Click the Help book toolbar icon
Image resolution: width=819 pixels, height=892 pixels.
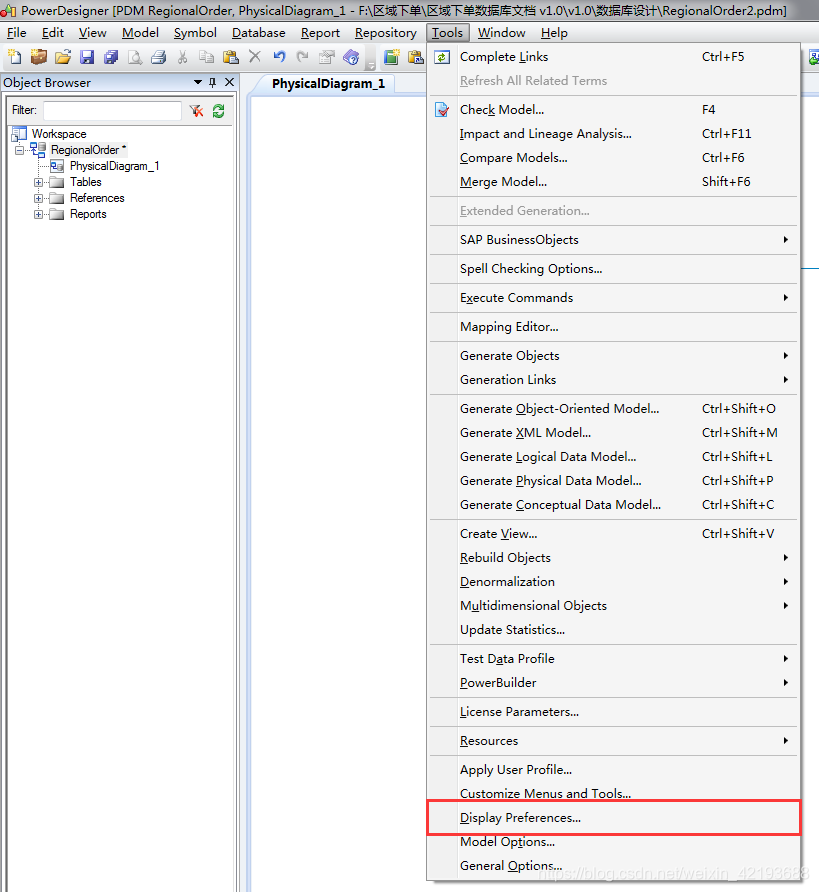tap(351, 57)
